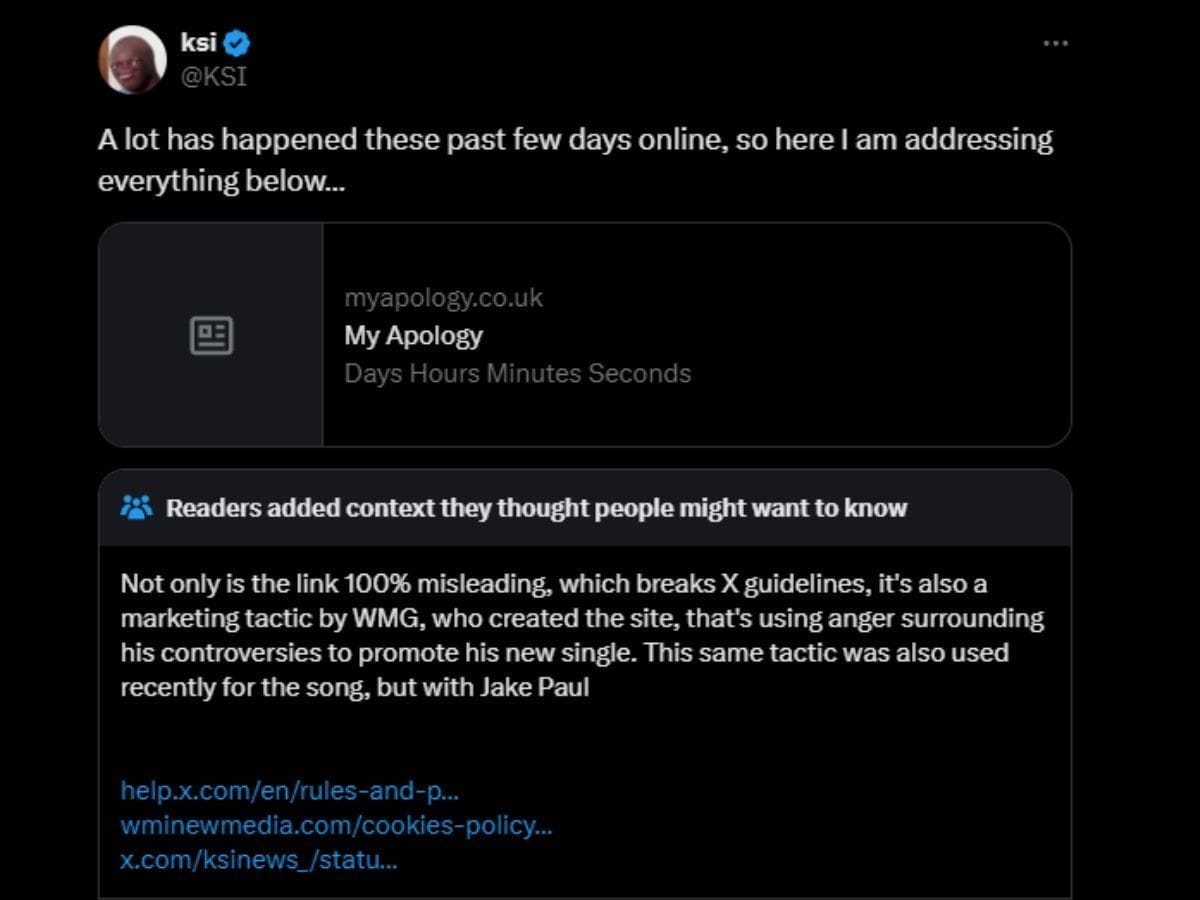Viewport: 1200px width, 900px height.
Task: Open the "My Apology" card title
Action: 413,335
